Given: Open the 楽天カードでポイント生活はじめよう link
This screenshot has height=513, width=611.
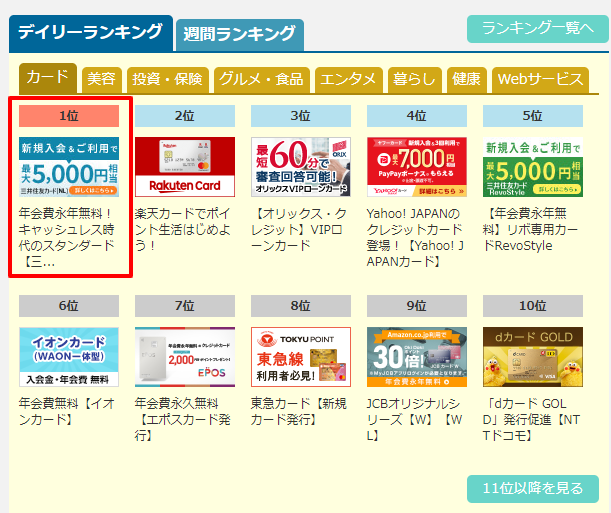Looking at the screenshot, I should [x=183, y=229].
